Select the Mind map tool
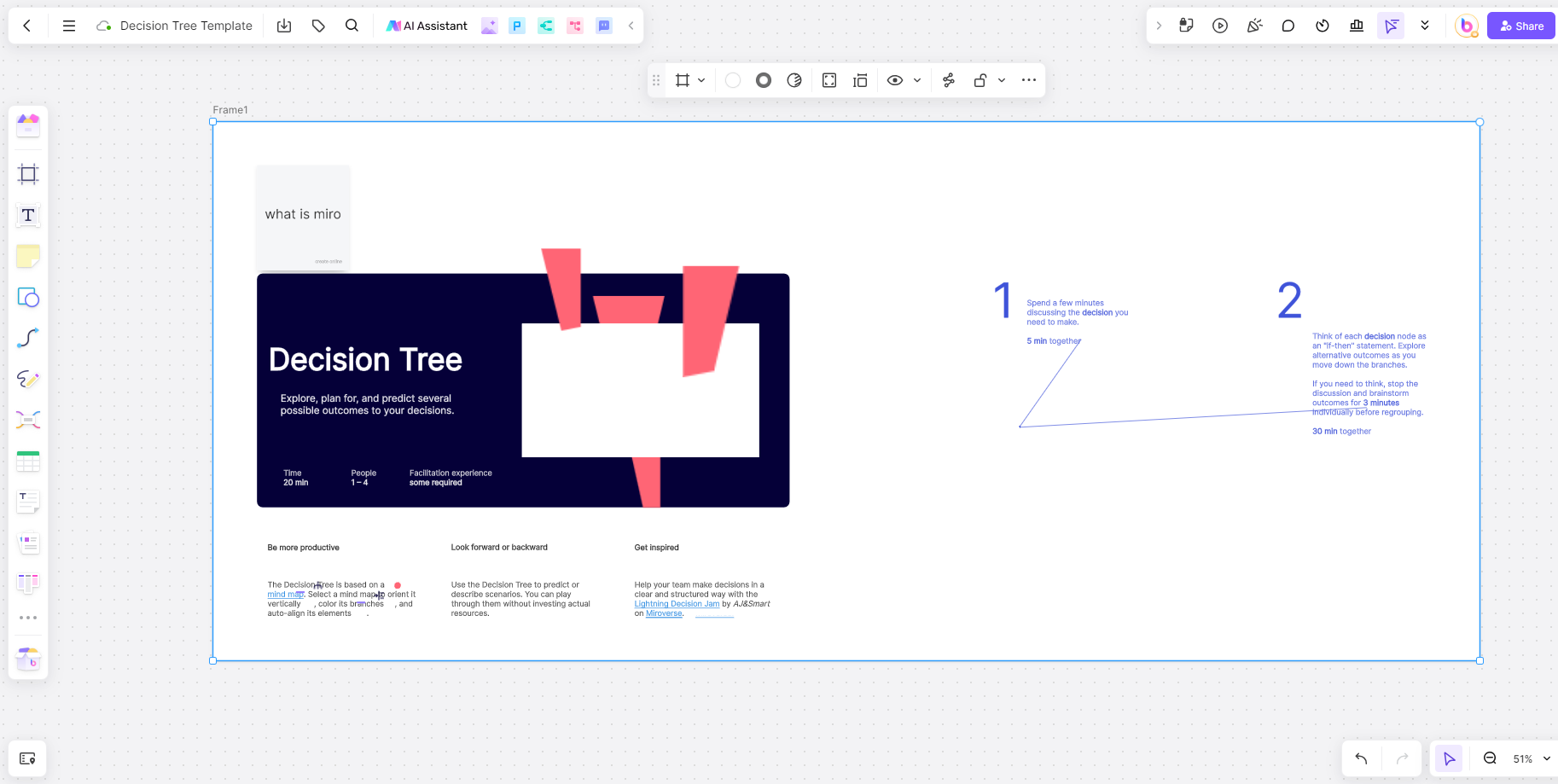 28,420
